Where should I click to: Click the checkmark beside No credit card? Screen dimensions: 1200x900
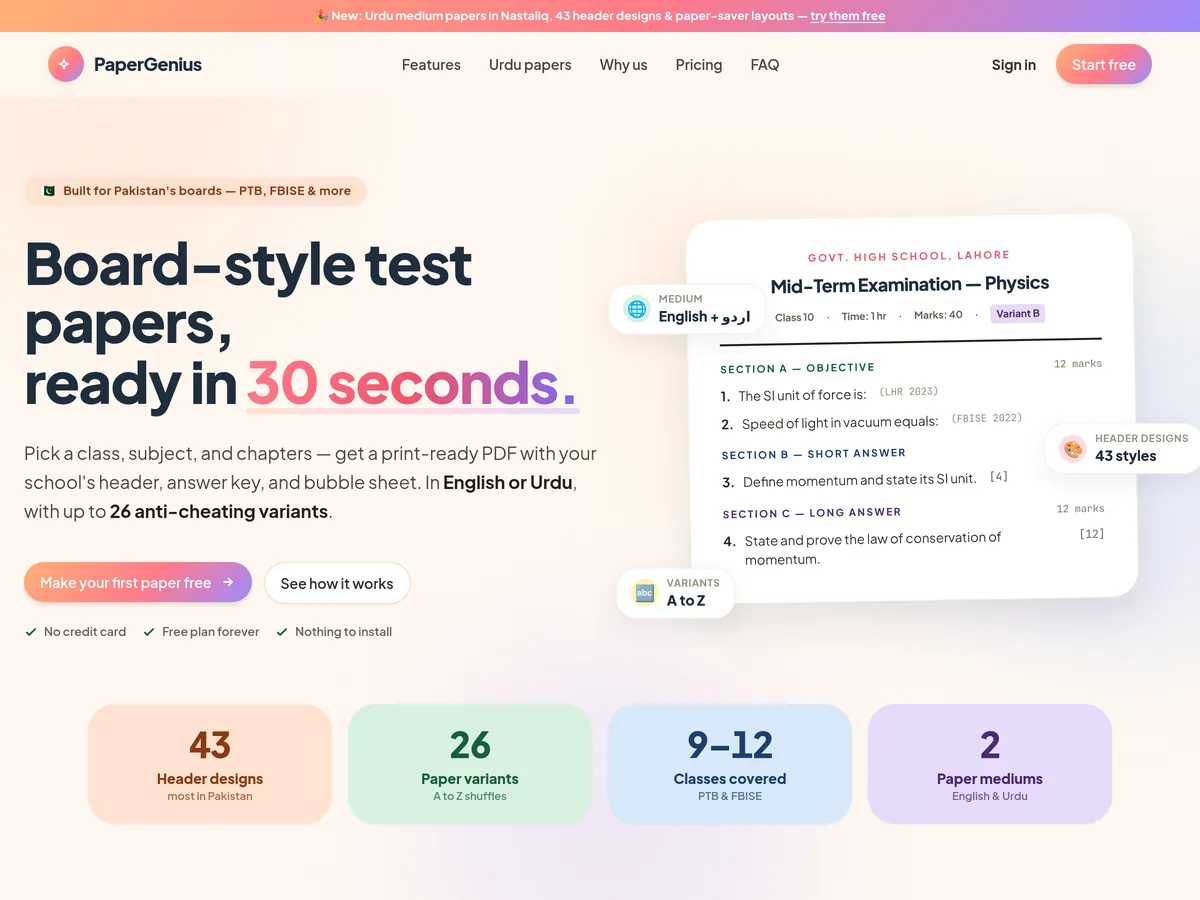pos(31,632)
